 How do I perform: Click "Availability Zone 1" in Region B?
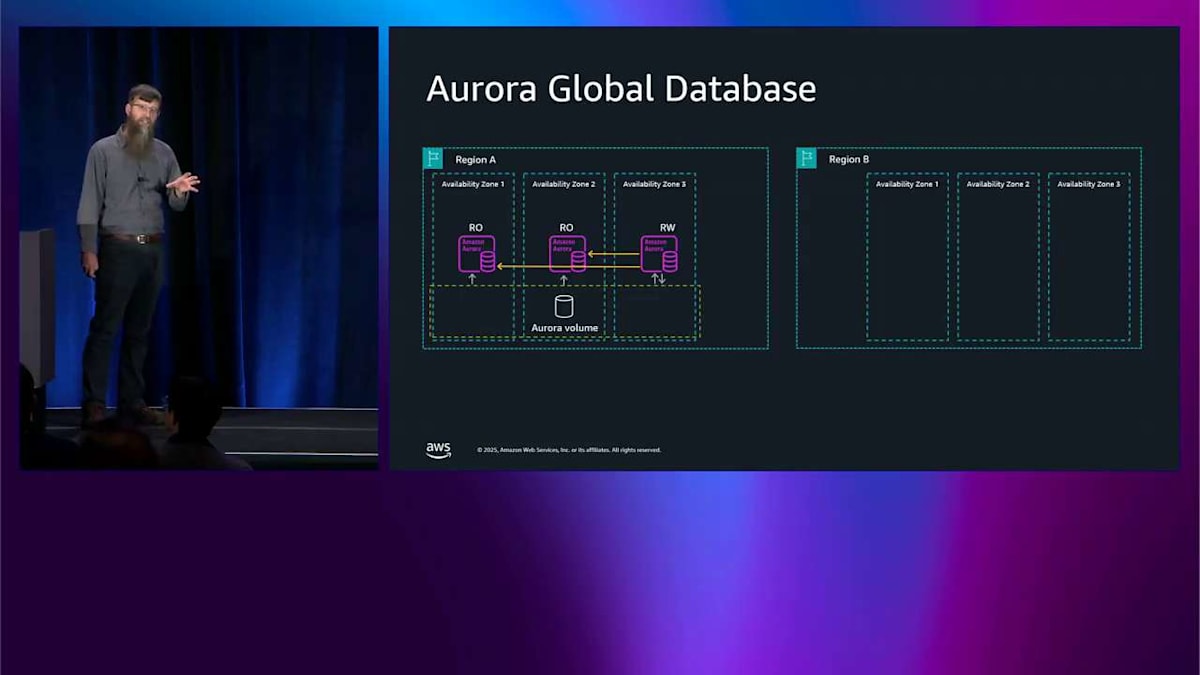(x=907, y=184)
